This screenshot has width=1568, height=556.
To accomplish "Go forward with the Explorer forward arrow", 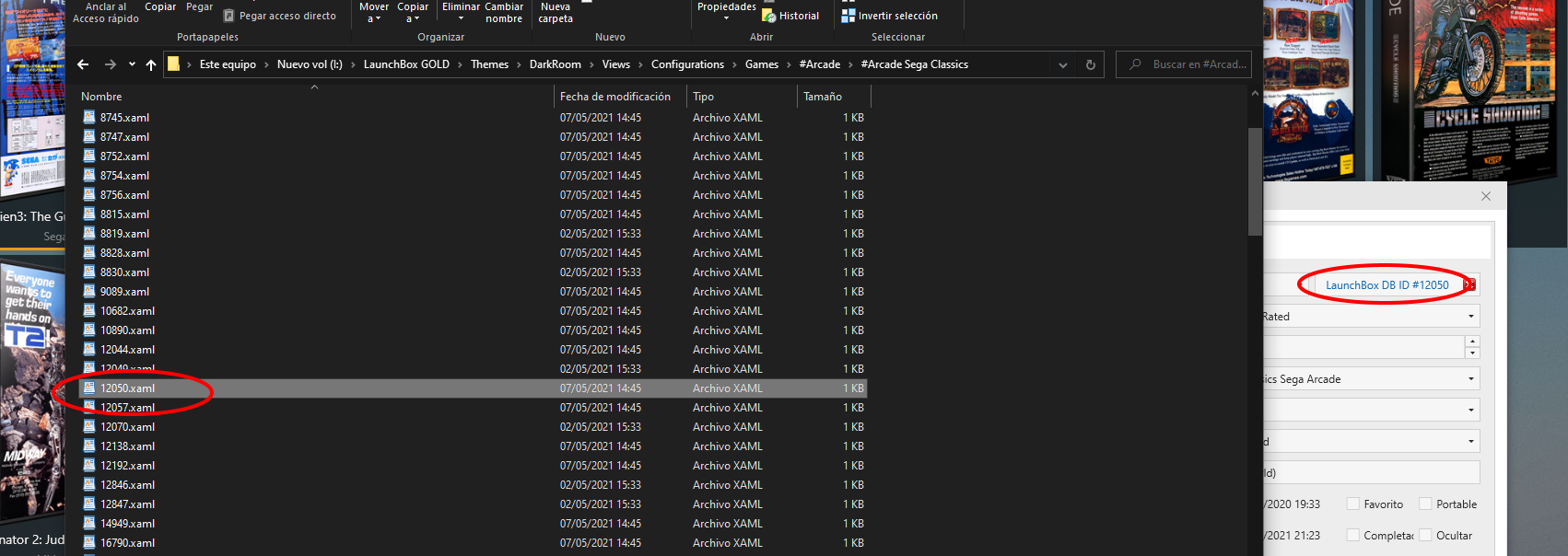I will (x=111, y=64).
